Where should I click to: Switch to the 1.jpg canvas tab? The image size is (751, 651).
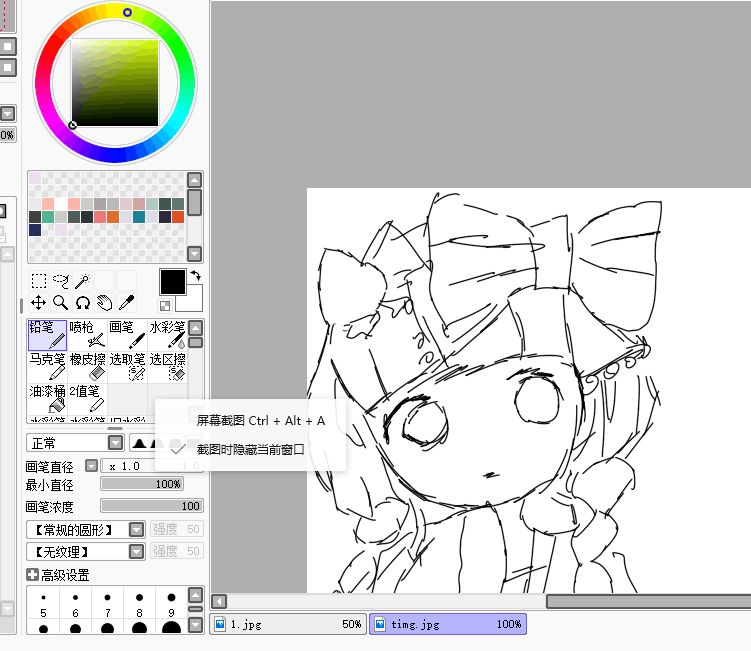click(x=288, y=624)
